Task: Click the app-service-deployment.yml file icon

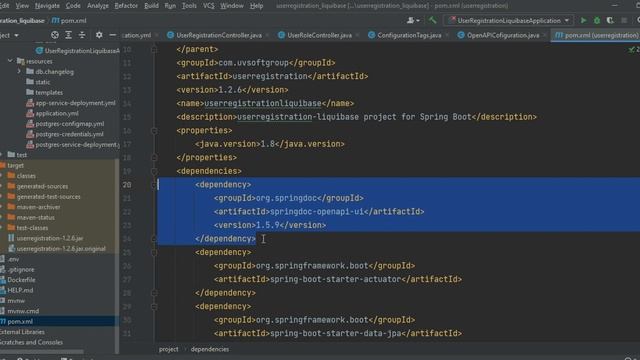Action: pos(30,103)
